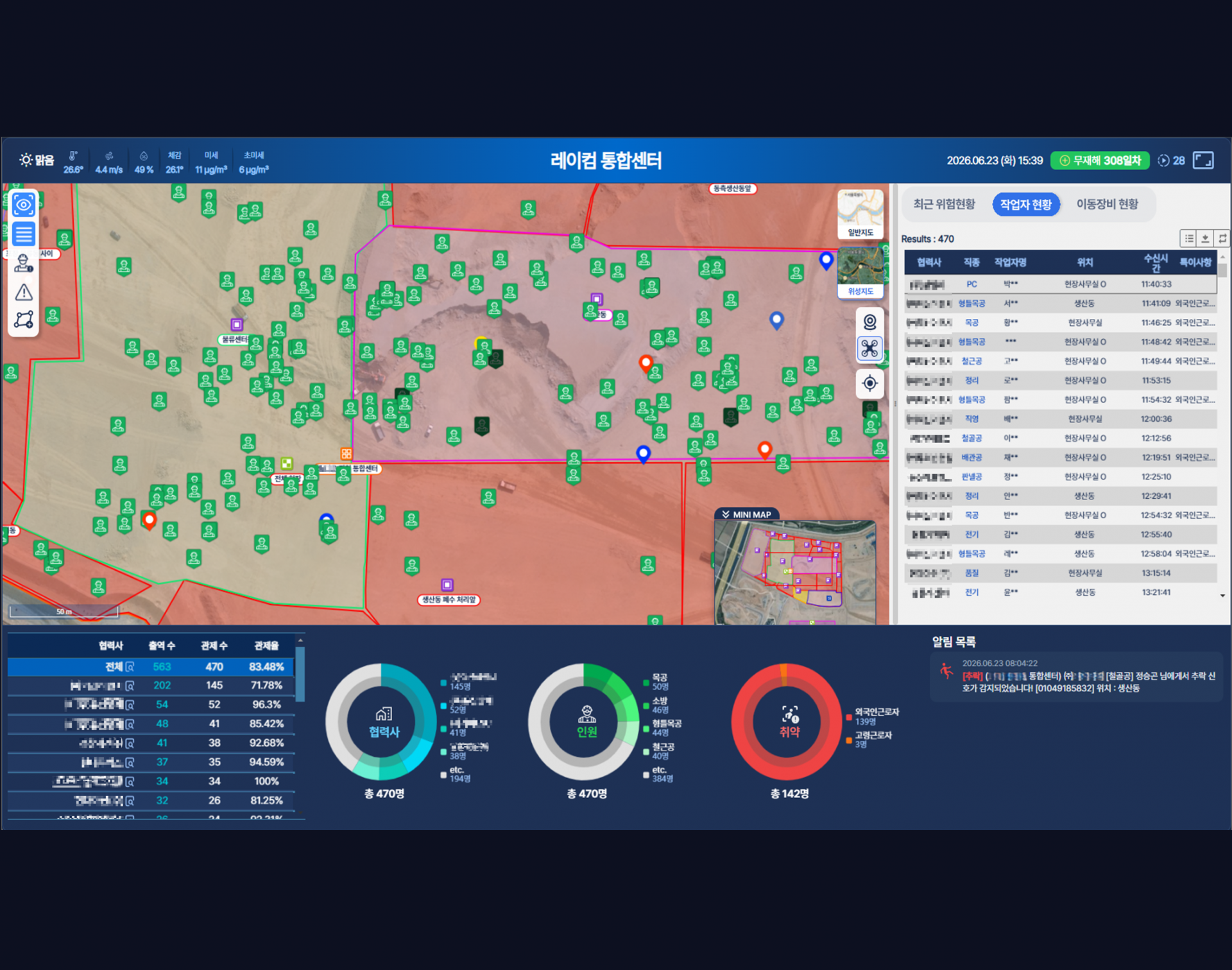Toggle fullscreen with the expand icon in header
Screen dimensions: 1232x970
point(1202,160)
